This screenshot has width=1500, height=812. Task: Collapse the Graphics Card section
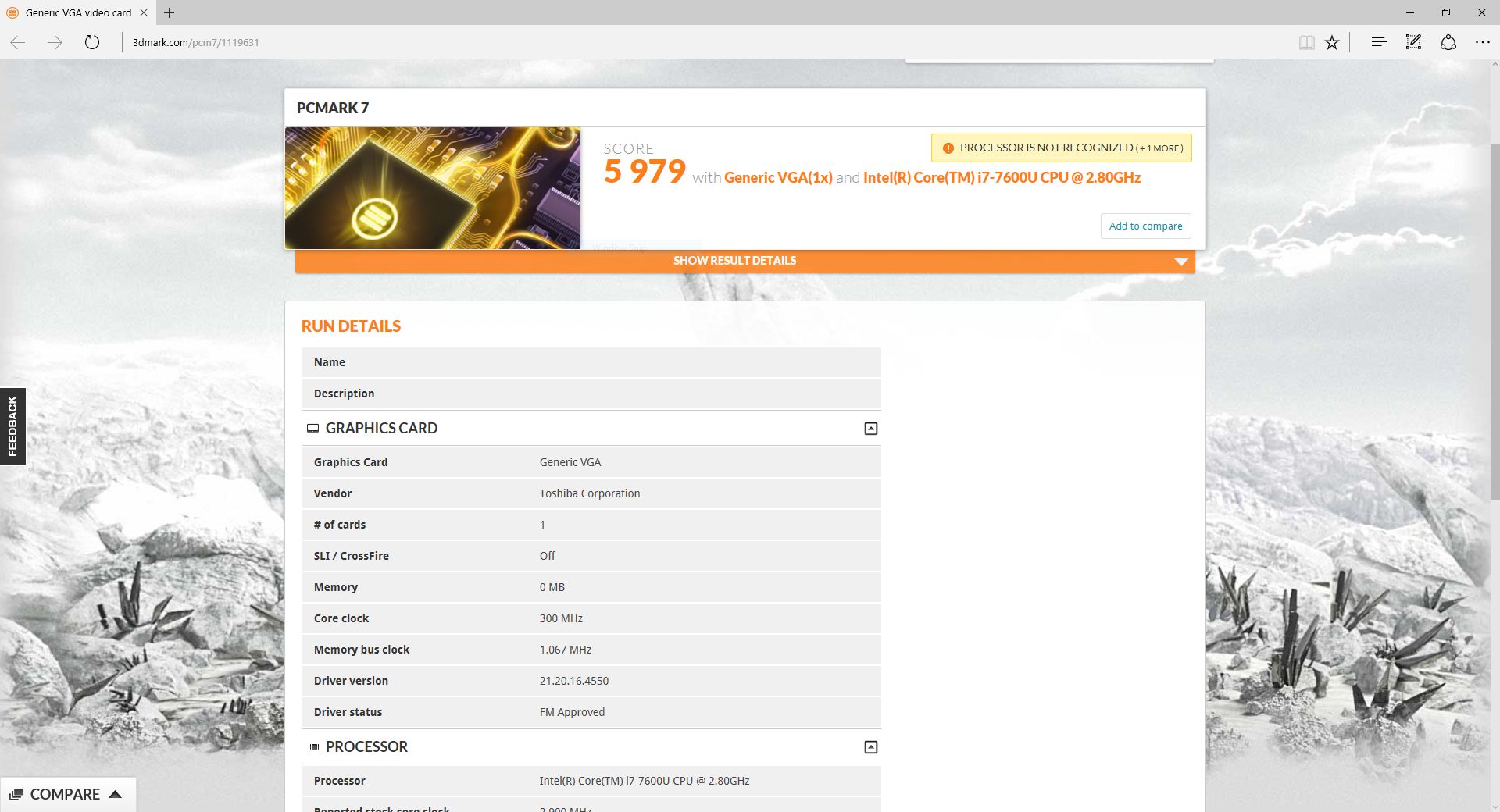[871, 429]
